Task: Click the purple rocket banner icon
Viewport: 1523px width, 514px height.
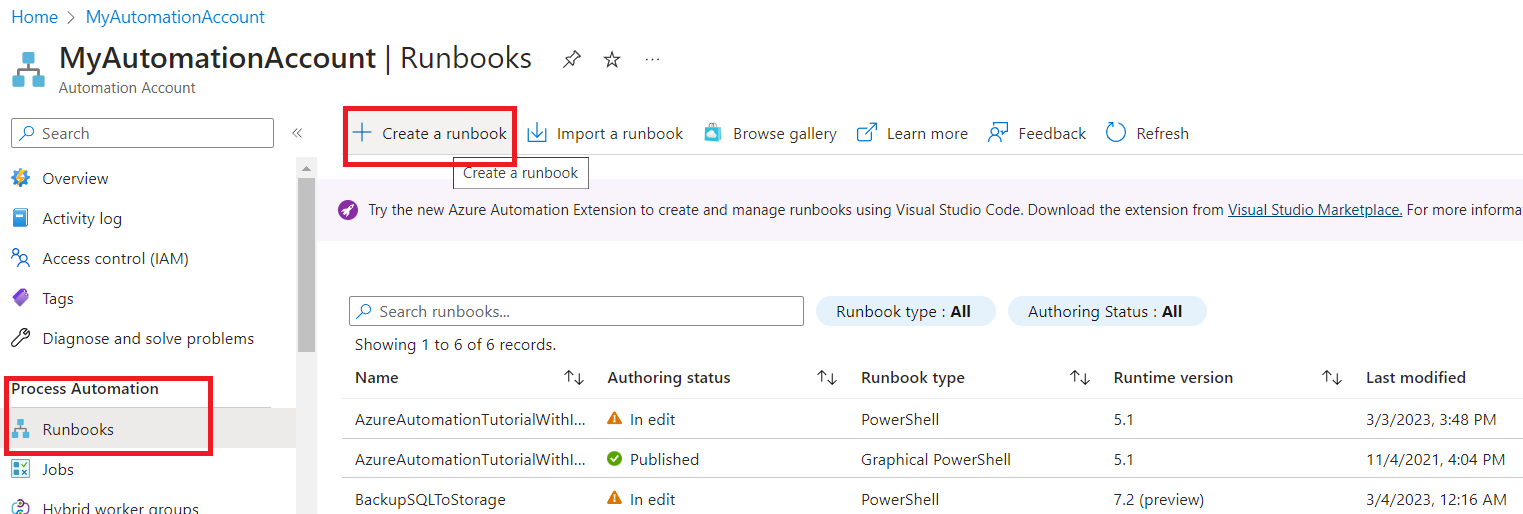Action: pyautogui.click(x=348, y=210)
